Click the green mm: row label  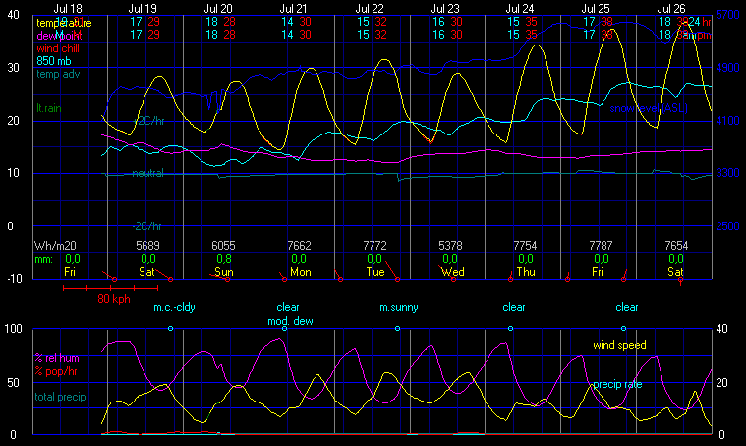point(43,259)
